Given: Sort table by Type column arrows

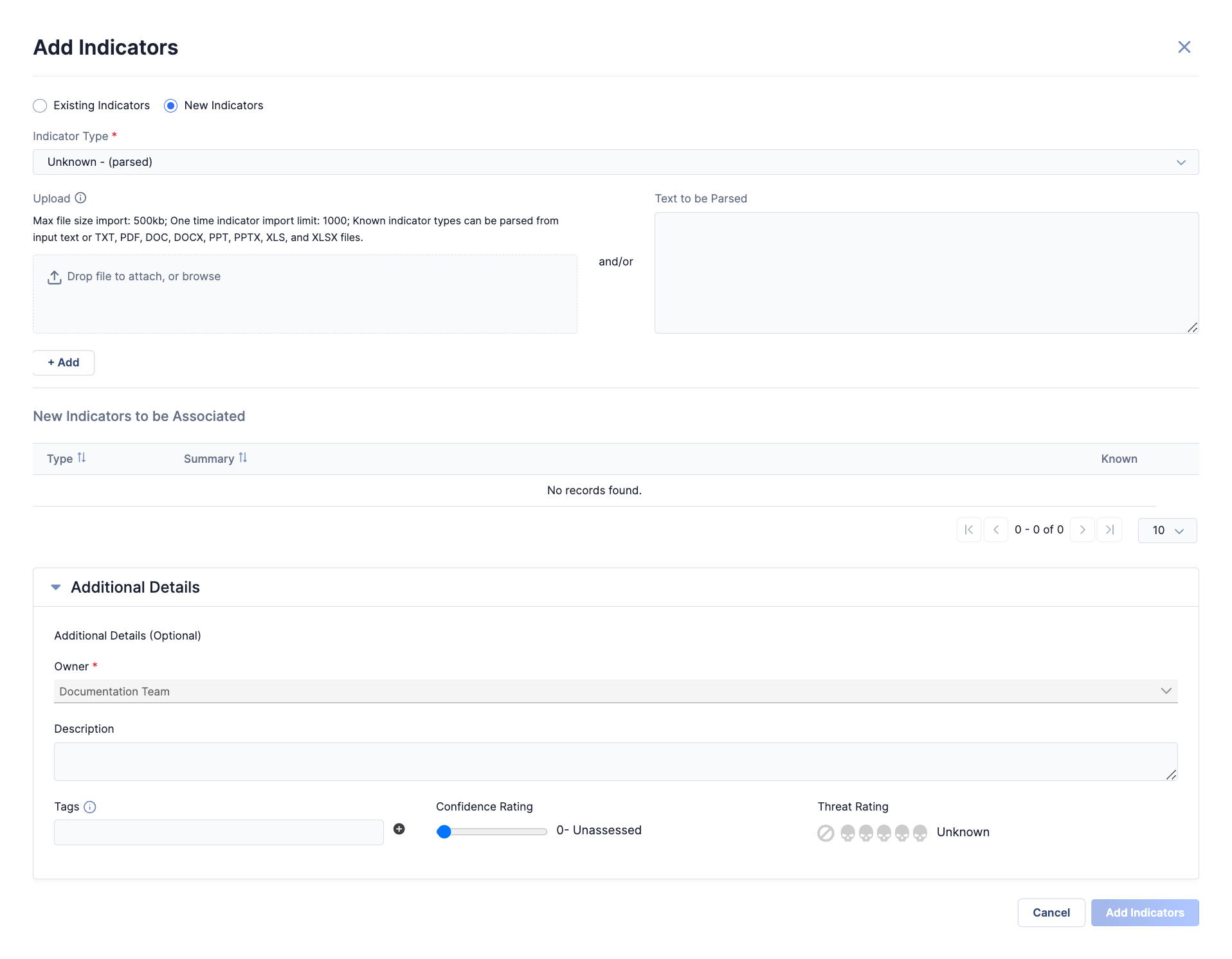Looking at the screenshot, I should pos(82,458).
